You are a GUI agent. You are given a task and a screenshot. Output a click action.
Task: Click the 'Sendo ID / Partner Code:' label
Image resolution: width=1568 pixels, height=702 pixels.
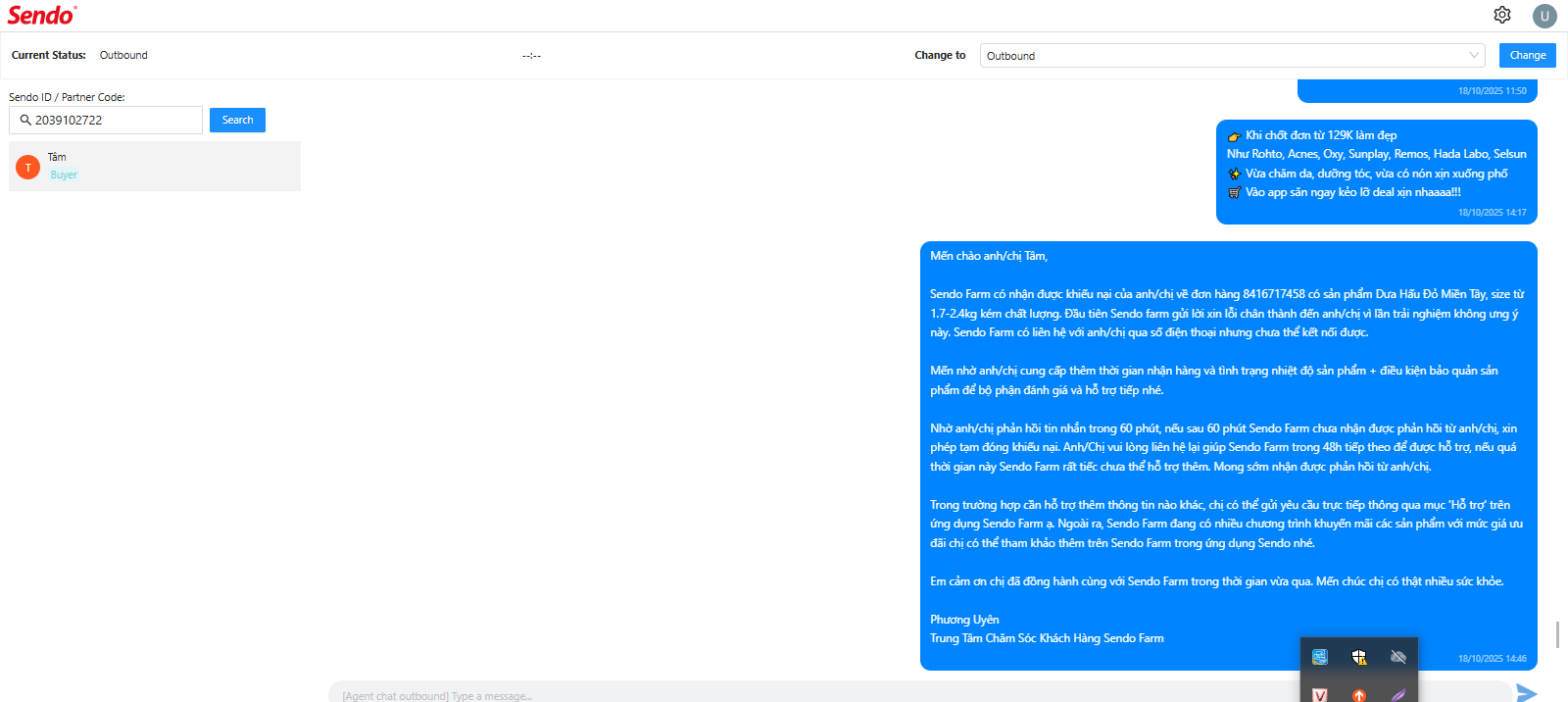[67, 97]
